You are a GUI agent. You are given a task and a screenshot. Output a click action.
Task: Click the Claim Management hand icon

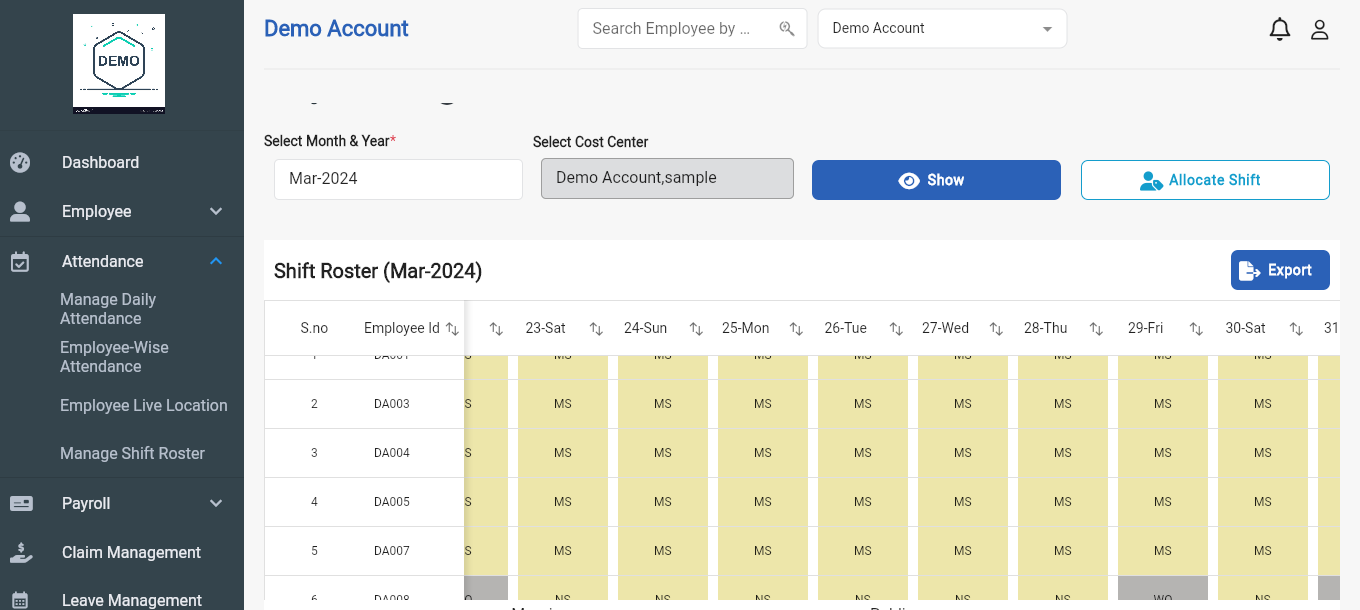tap(20, 552)
